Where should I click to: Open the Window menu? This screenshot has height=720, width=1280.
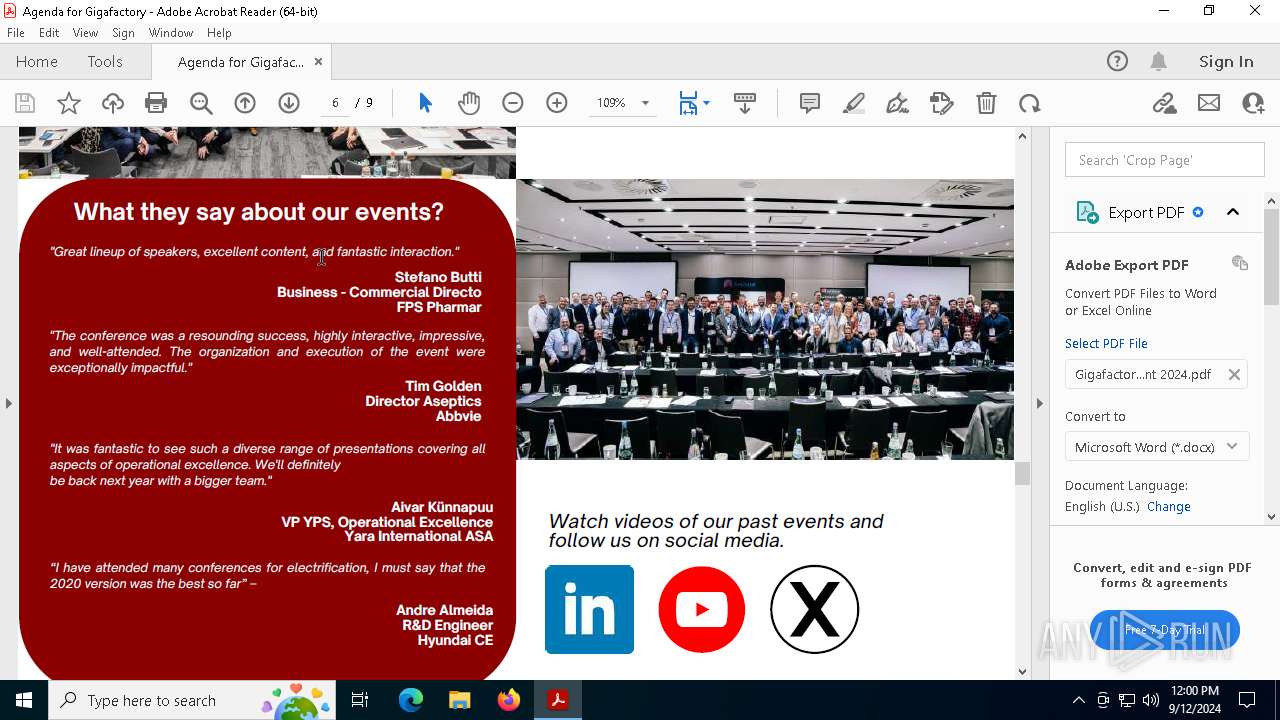171,33
